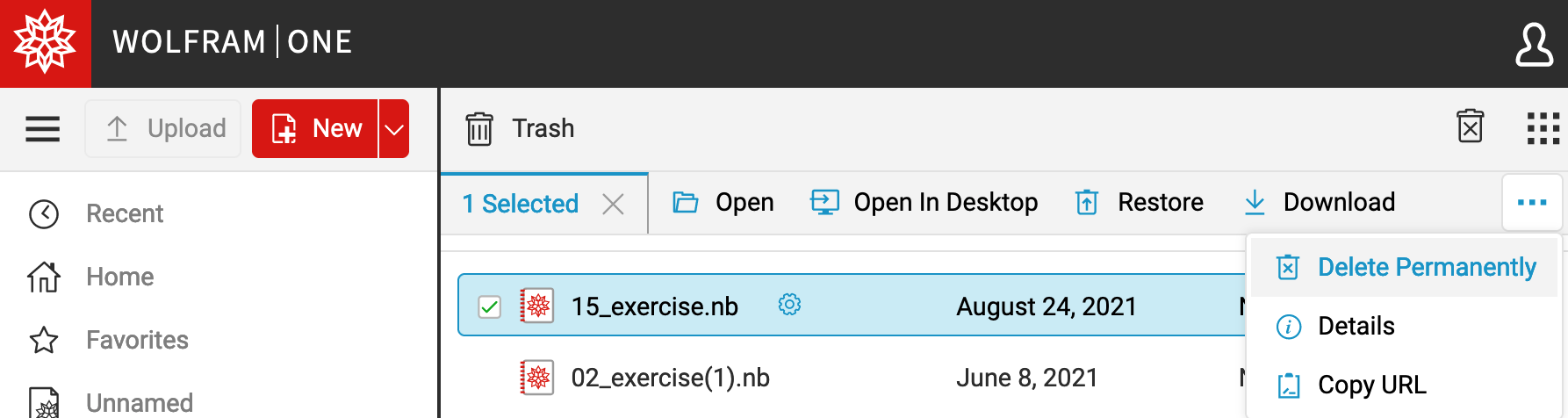Click the 02_exercise(1).nb notebook icon
The image size is (1568, 418).
[x=536, y=378]
